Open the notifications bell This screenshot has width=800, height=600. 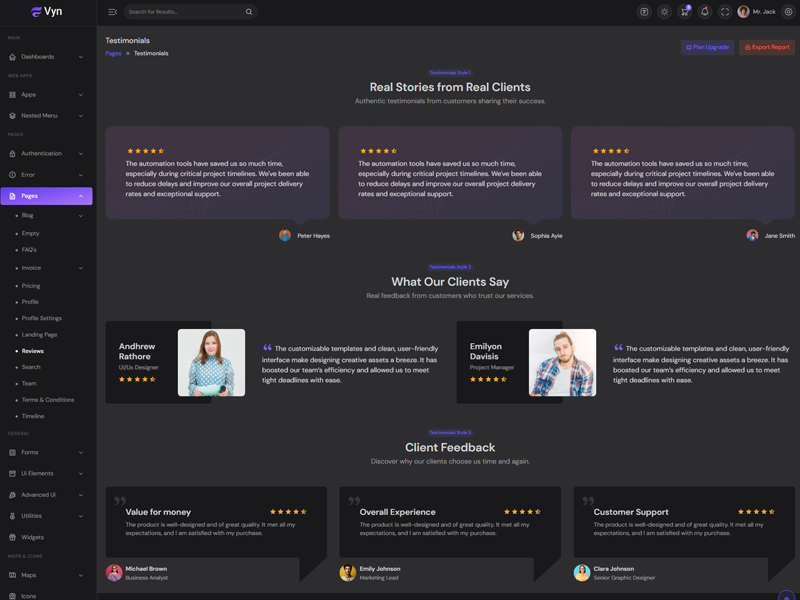pyautogui.click(x=705, y=12)
